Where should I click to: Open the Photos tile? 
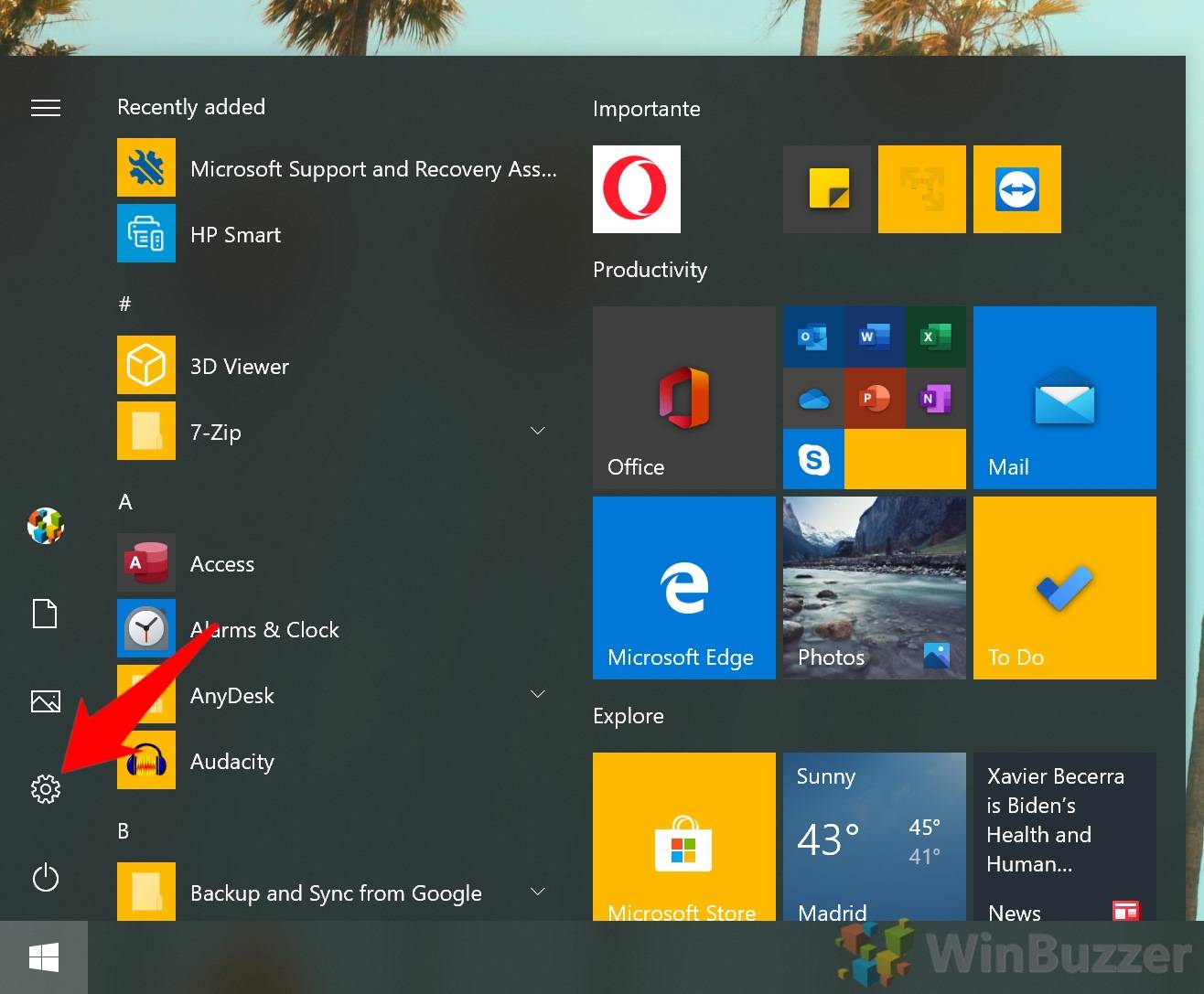[875, 588]
